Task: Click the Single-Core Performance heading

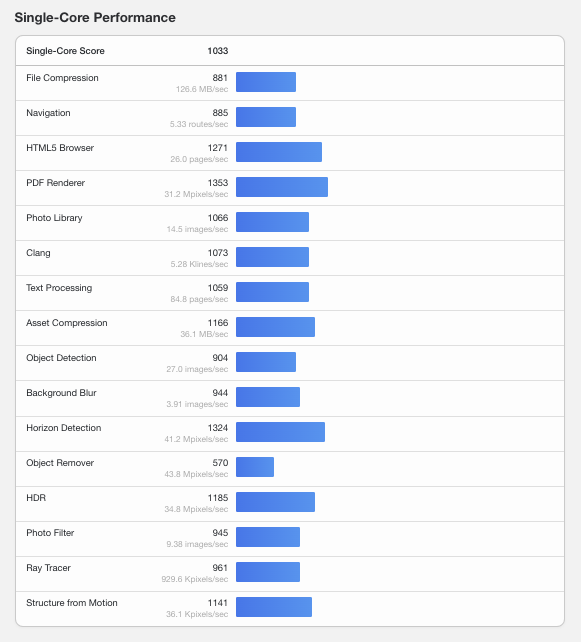Action: [95, 18]
